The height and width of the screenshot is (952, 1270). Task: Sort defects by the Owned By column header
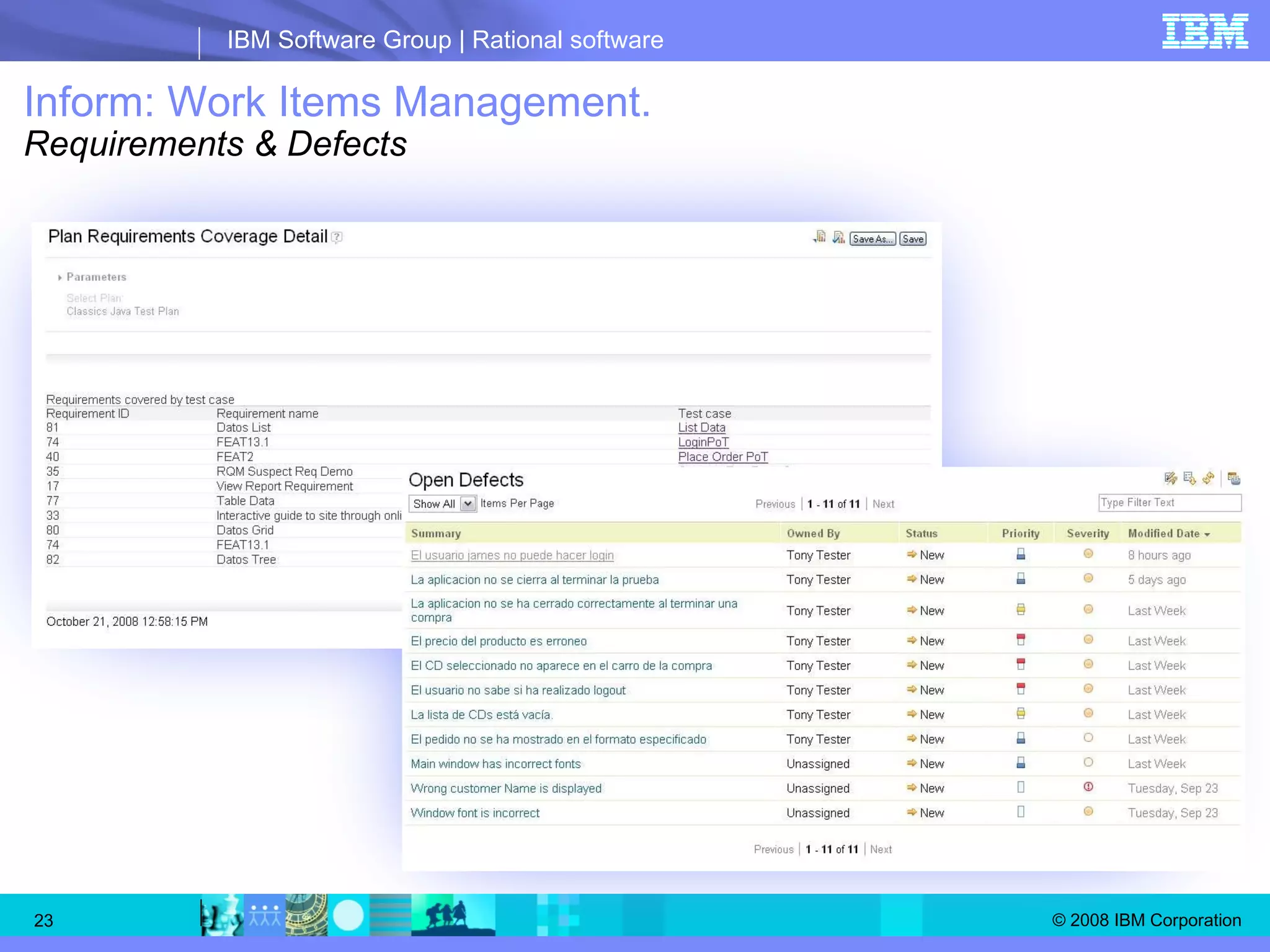[x=813, y=534]
